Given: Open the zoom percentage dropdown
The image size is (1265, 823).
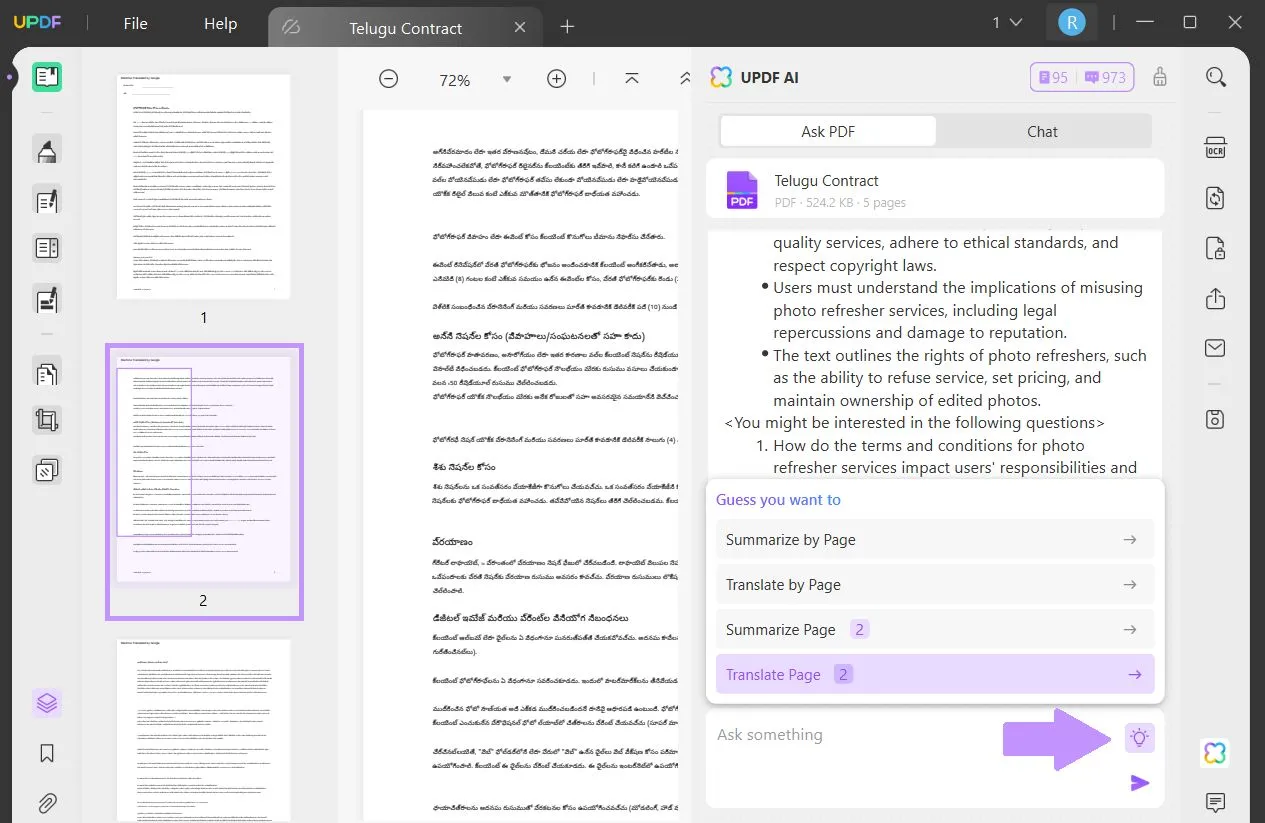Looking at the screenshot, I should point(507,79).
